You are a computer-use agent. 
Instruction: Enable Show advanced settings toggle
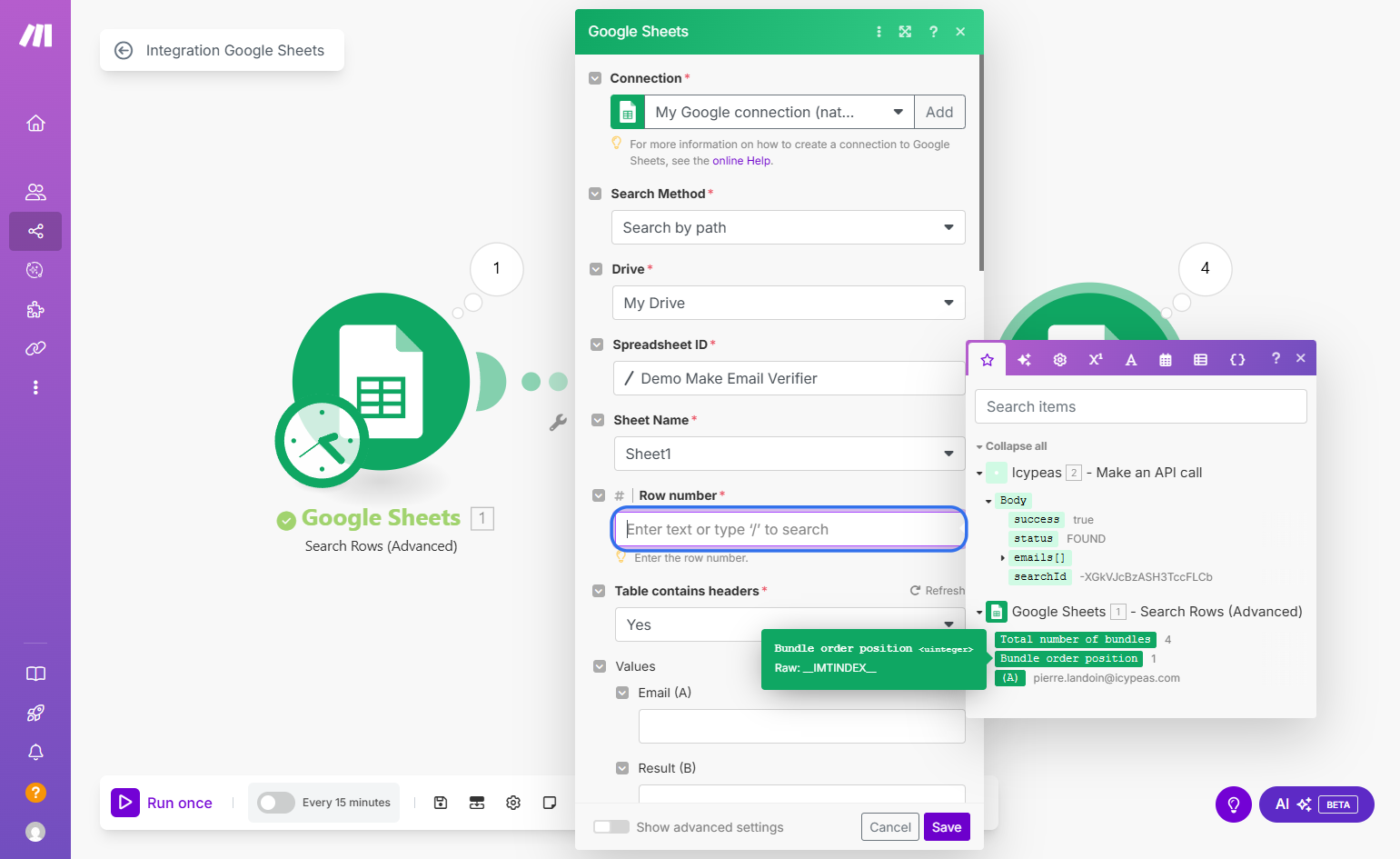pos(611,826)
